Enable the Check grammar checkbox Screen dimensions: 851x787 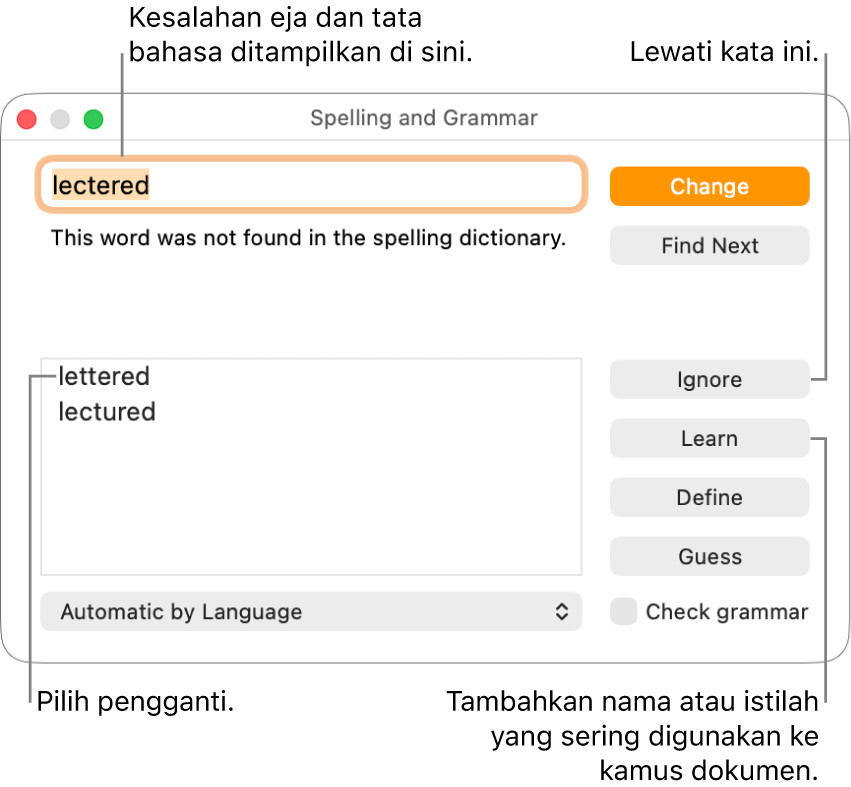[x=624, y=612]
